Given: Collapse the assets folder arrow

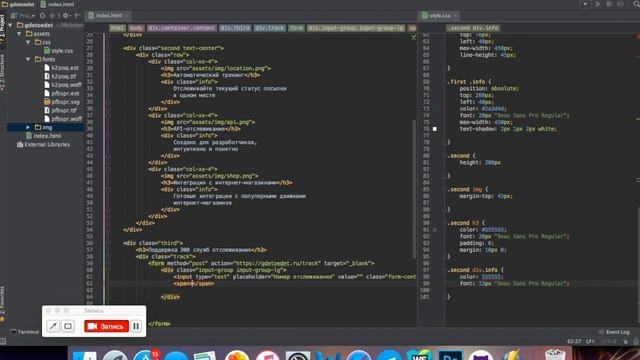Looking at the screenshot, I should coord(19,34).
